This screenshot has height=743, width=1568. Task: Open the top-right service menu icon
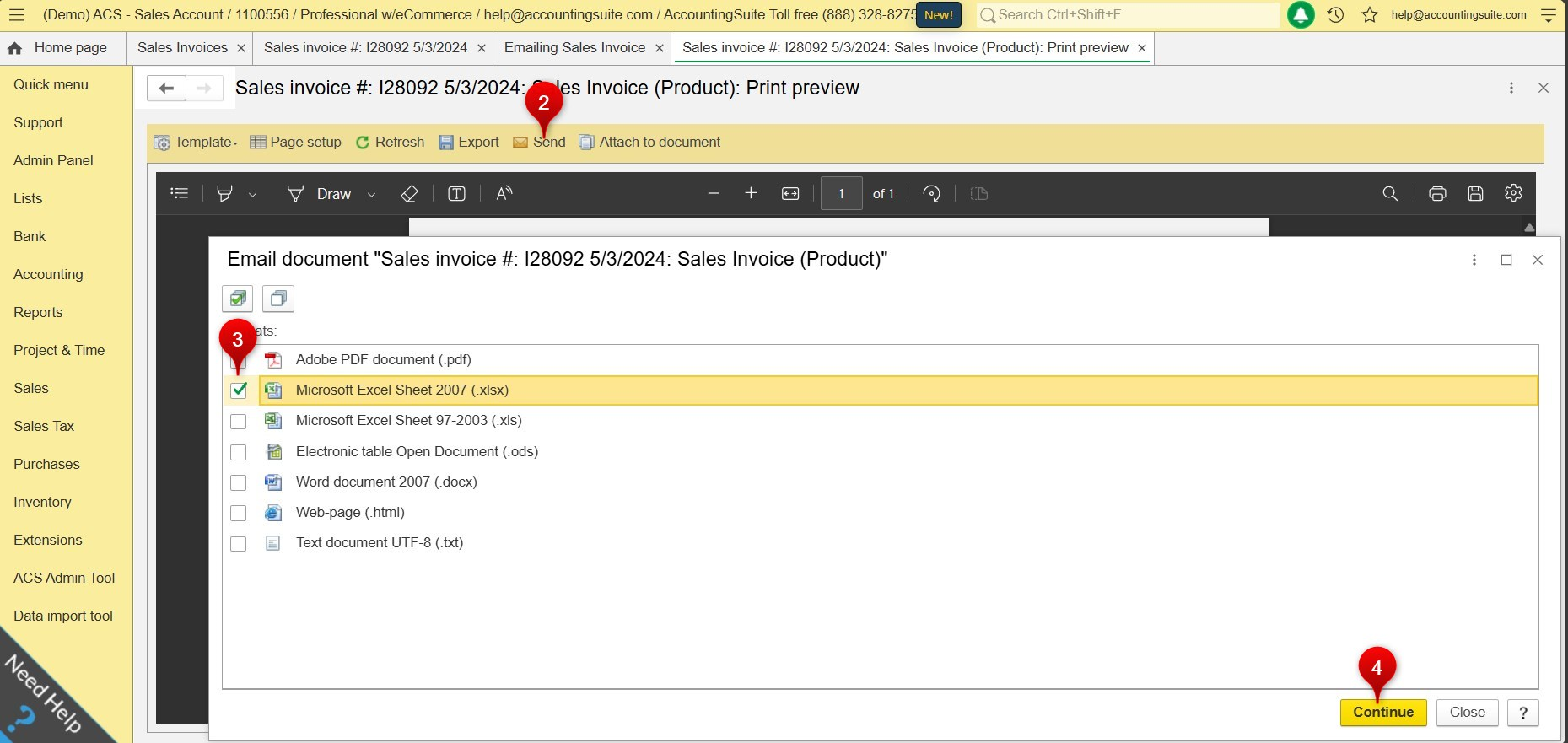[x=1549, y=14]
